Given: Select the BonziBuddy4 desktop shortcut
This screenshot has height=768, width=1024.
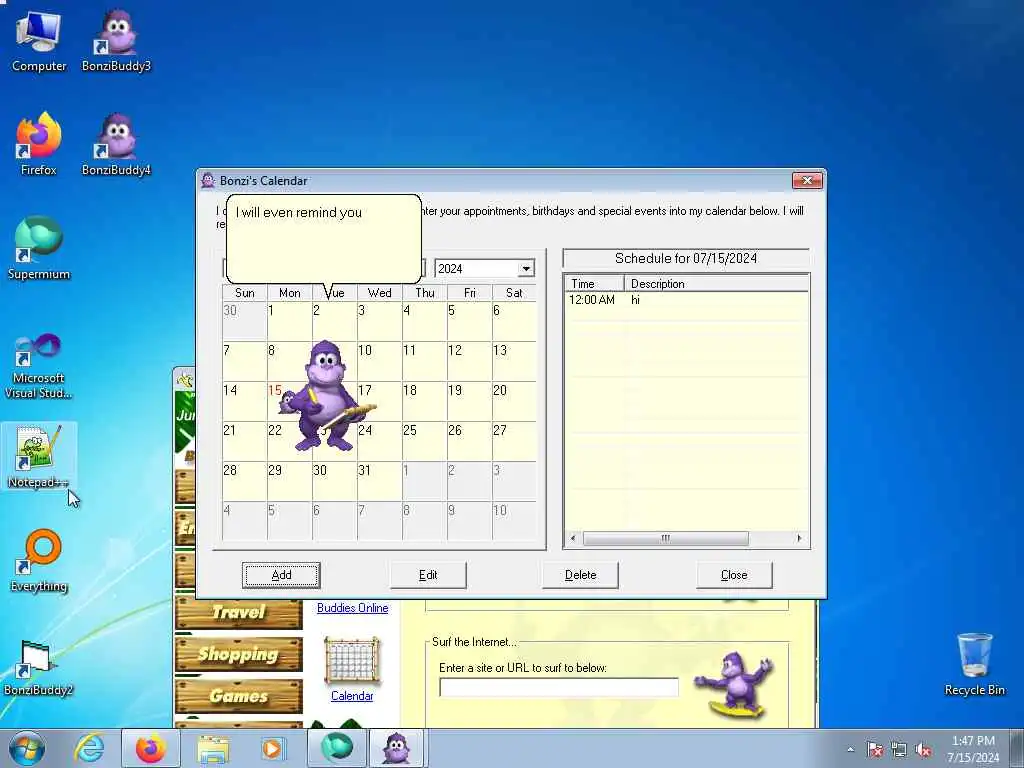Looking at the screenshot, I should point(116,144).
